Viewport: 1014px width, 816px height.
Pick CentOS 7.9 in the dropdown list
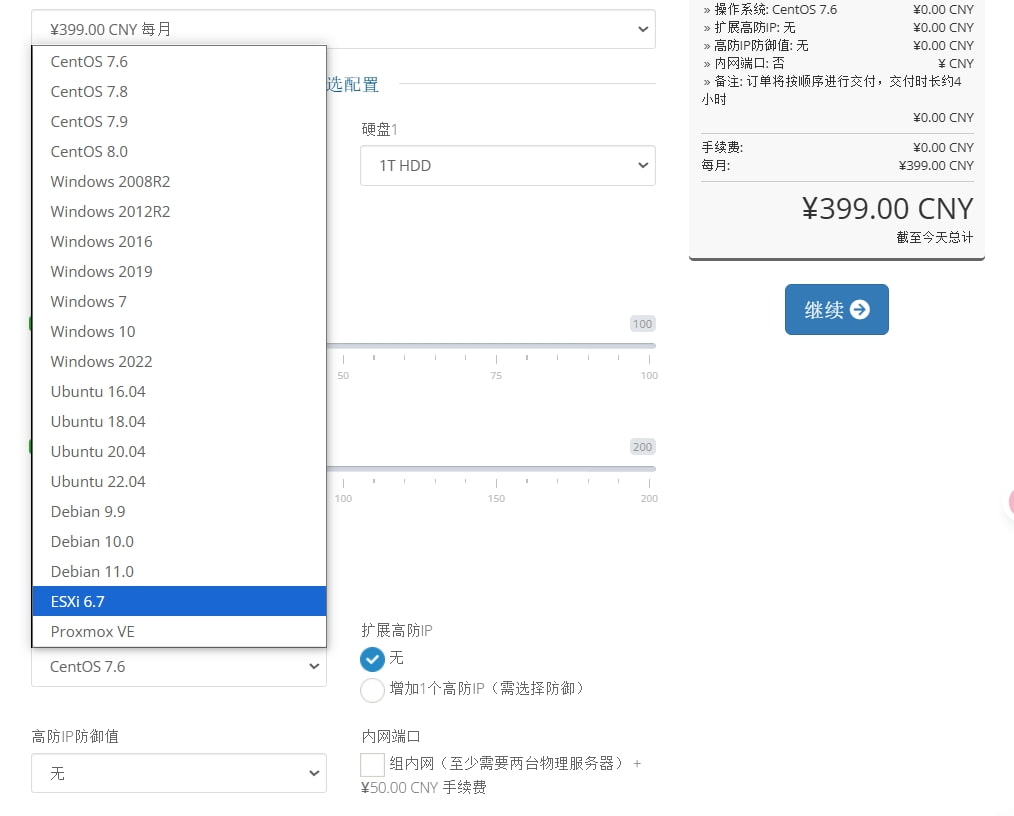(179, 122)
